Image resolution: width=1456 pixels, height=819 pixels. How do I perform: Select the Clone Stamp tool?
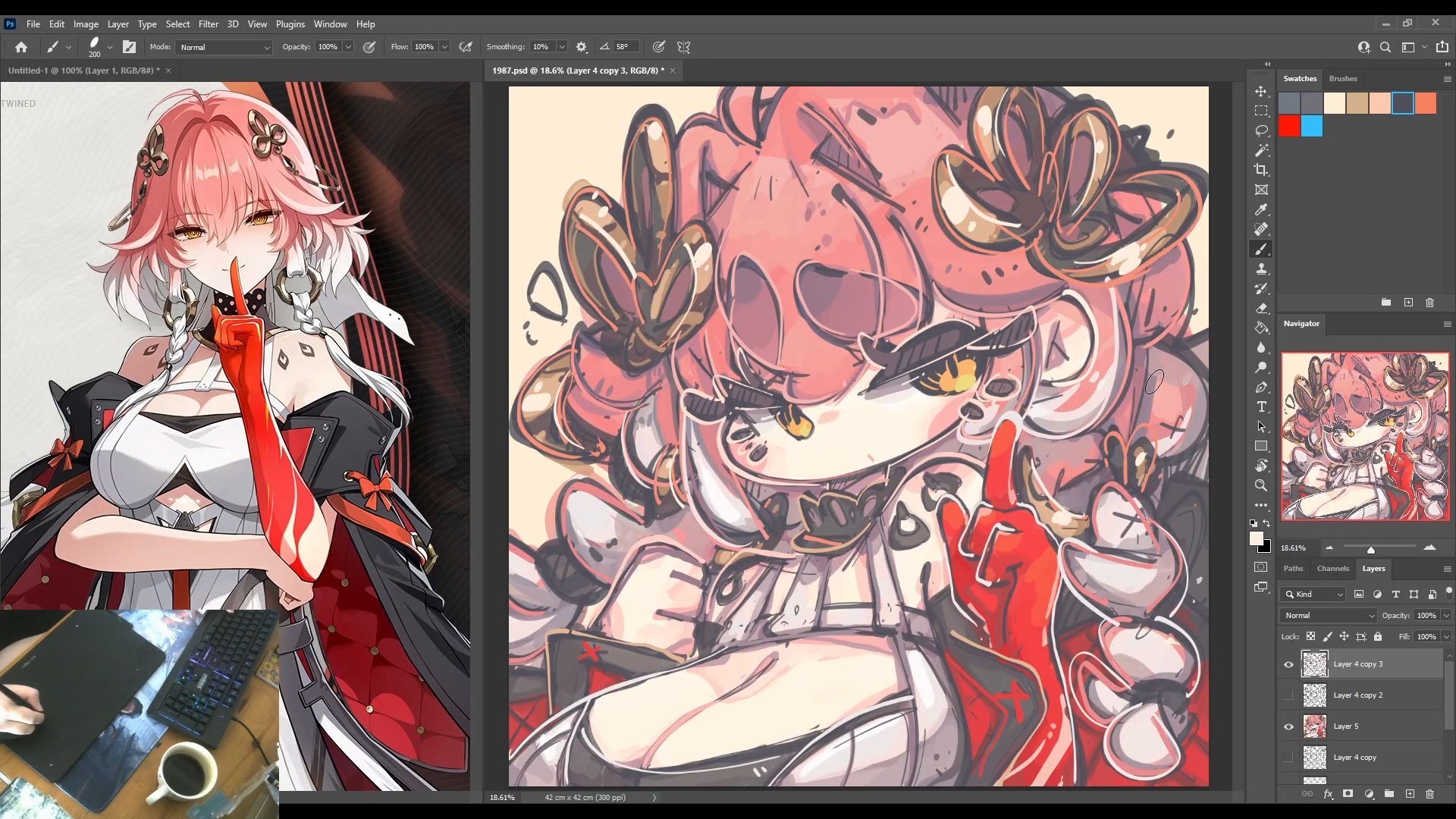[x=1261, y=269]
